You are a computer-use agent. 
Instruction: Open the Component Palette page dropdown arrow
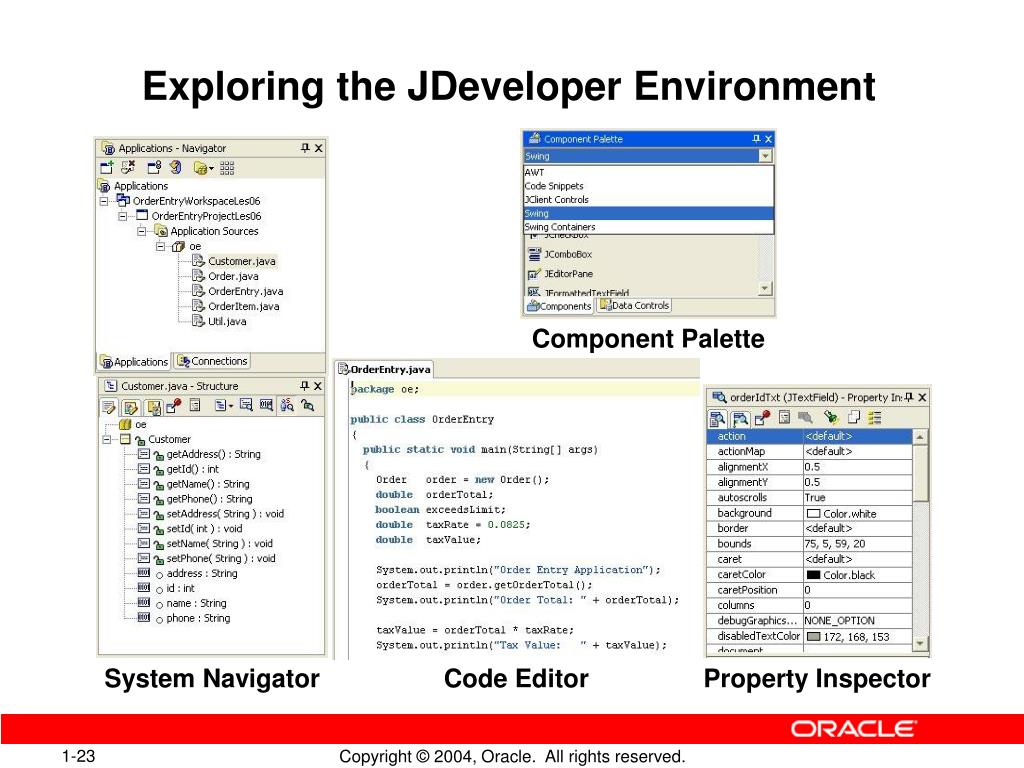click(x=765, y=156)
